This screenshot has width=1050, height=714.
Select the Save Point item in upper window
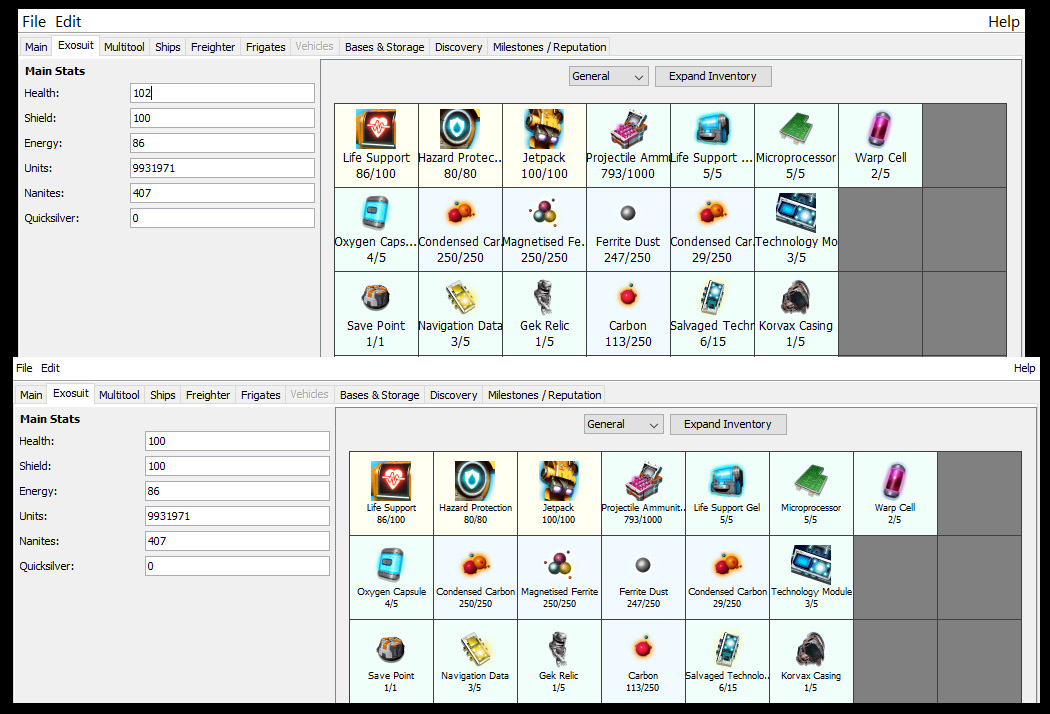[376, 313]
